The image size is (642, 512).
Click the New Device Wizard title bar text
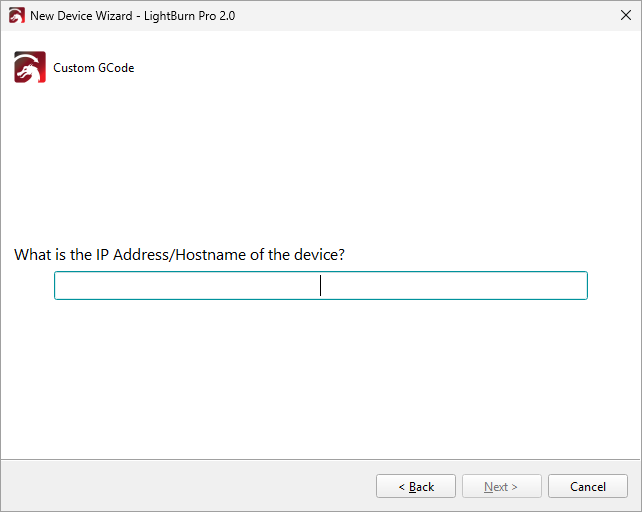click(x=80, y=16)
